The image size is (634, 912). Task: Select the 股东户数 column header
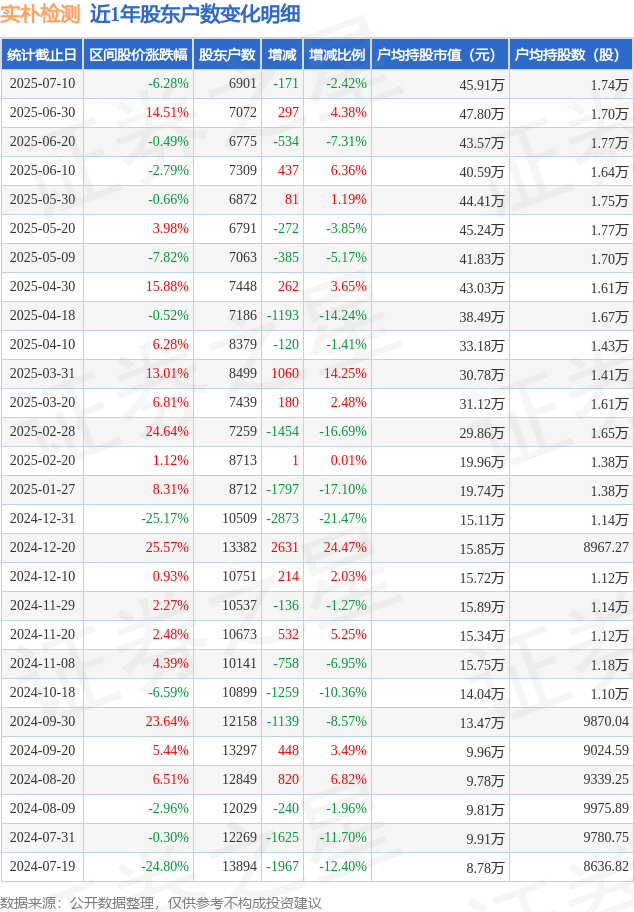[227, 55]
